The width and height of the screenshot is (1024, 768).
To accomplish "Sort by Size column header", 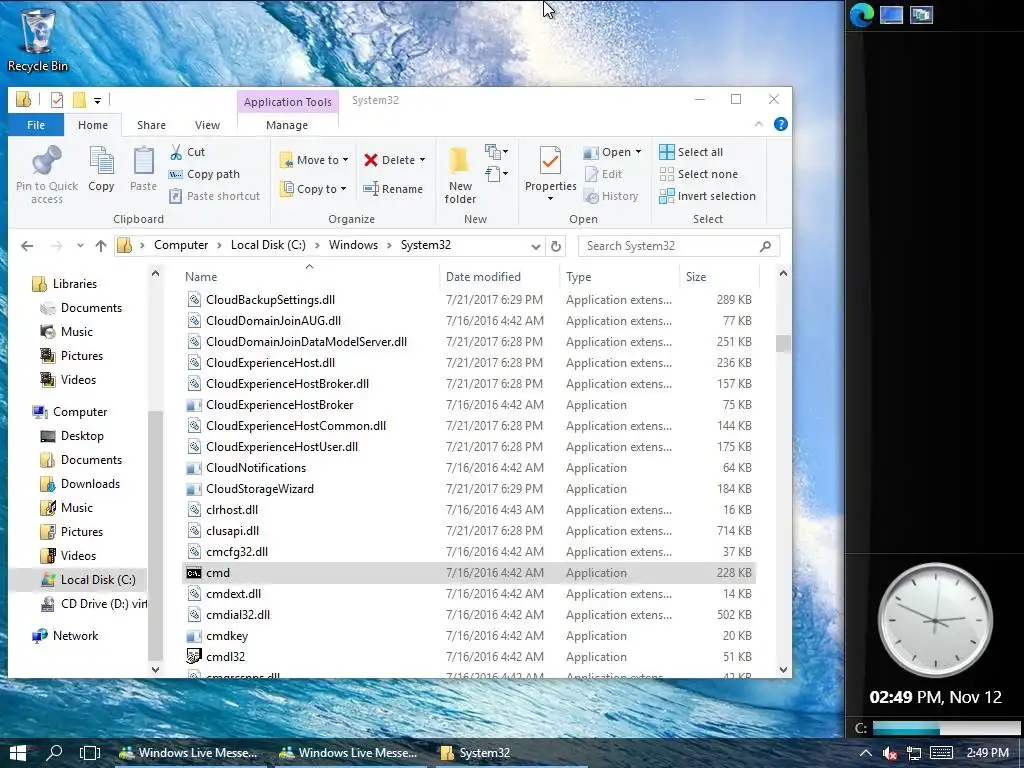I will point(718,277).
